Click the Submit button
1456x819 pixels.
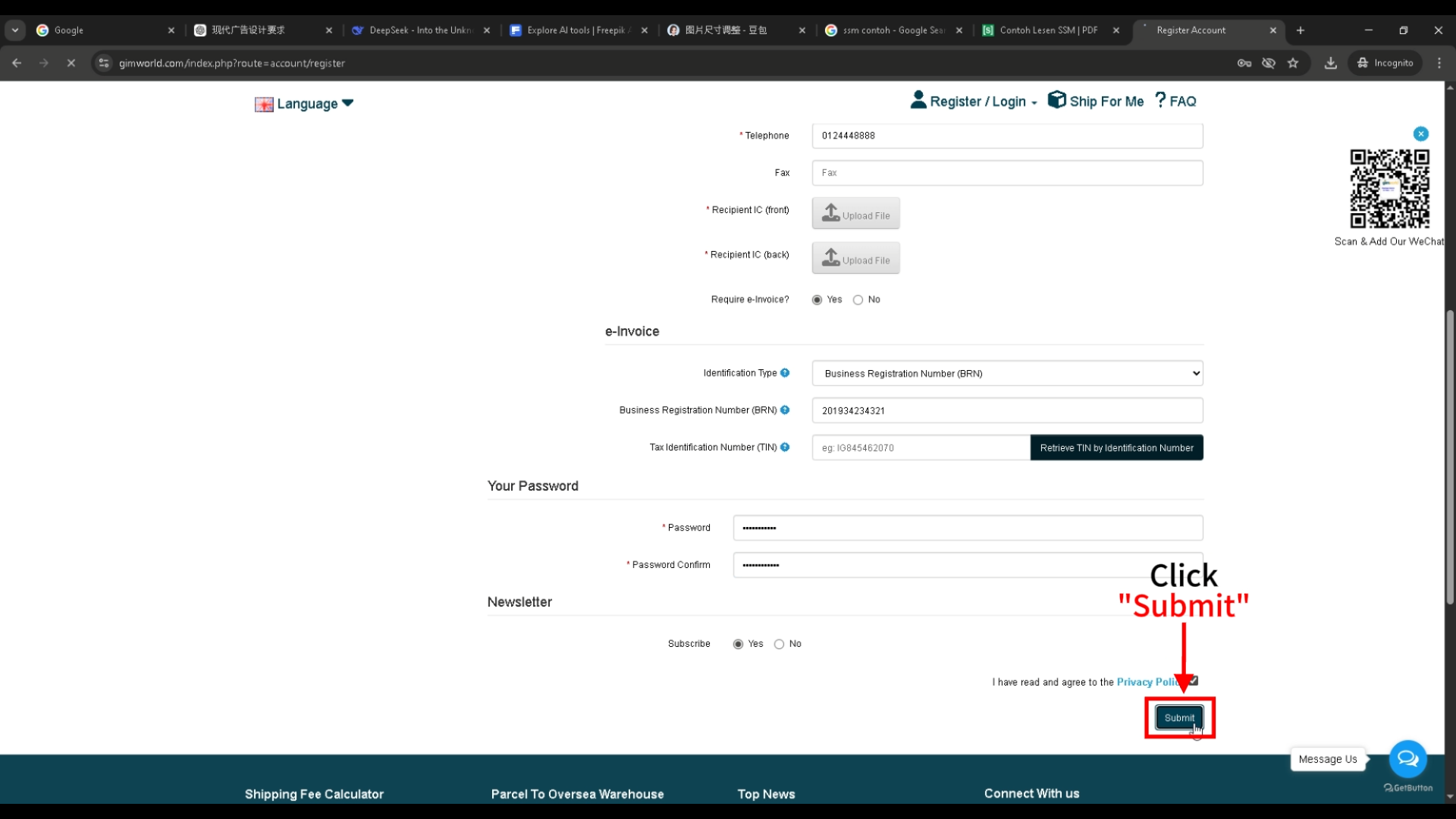tap(1179, 718)
